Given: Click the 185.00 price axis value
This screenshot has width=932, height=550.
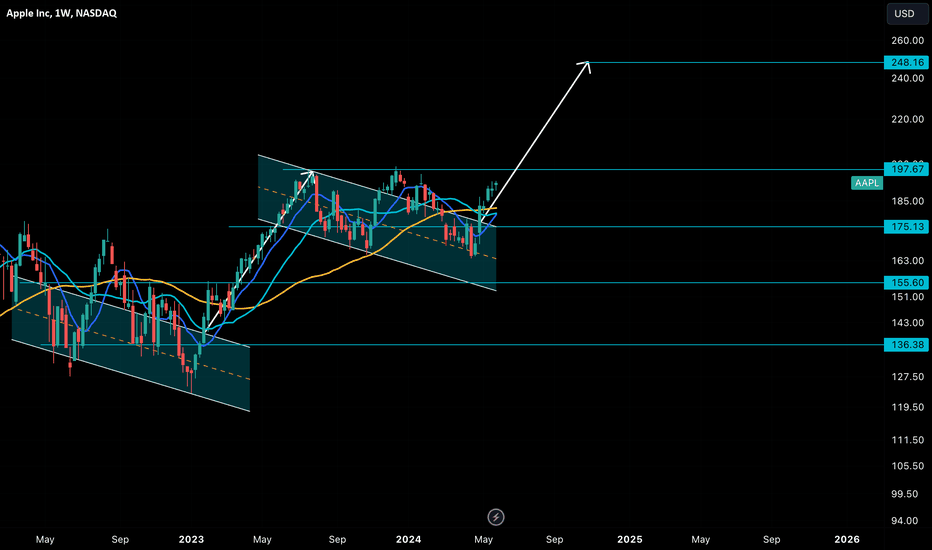Looking at the screenshot, I should click(908, 202).
